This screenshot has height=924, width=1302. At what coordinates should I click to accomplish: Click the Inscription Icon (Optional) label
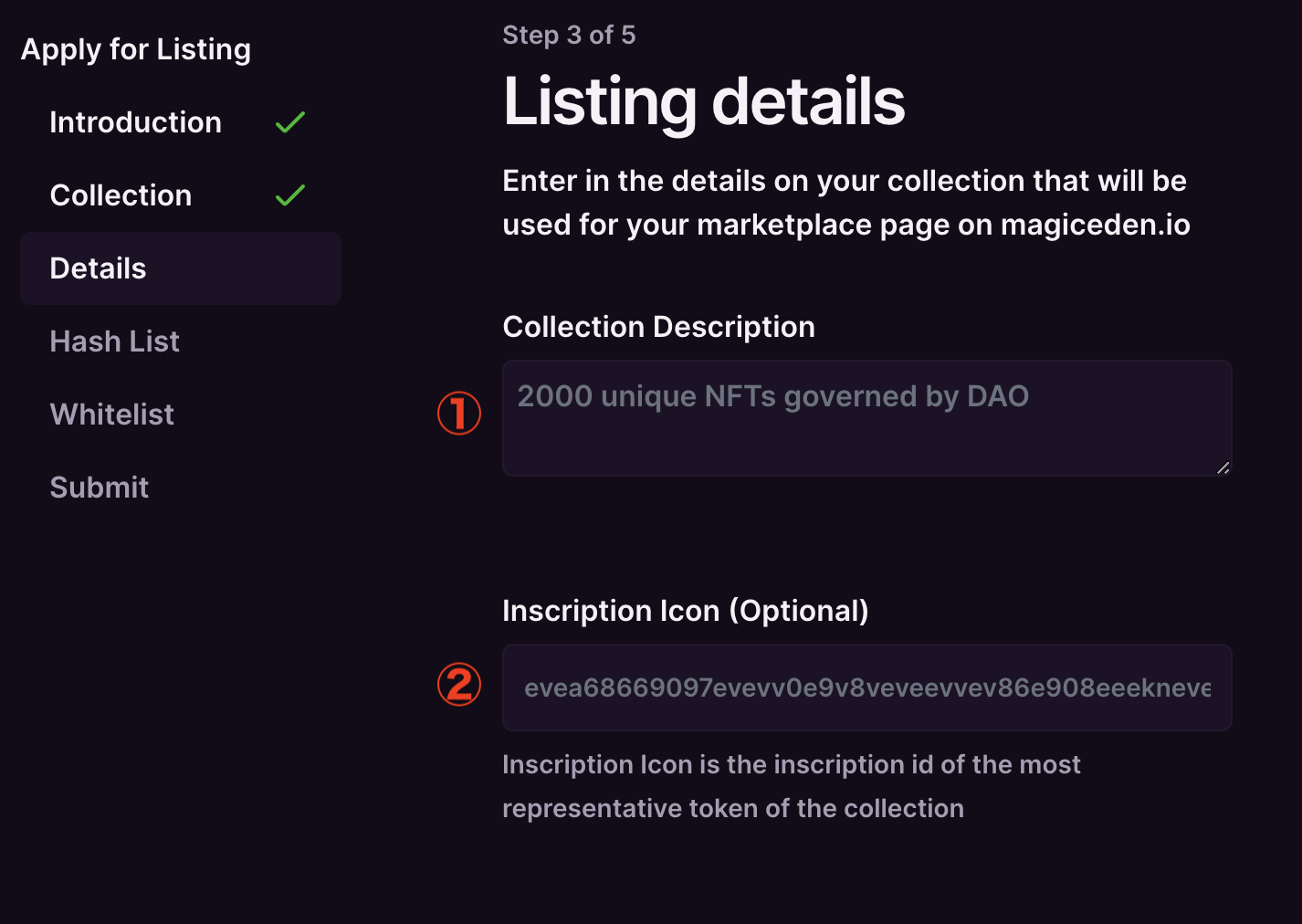(686, 611)
